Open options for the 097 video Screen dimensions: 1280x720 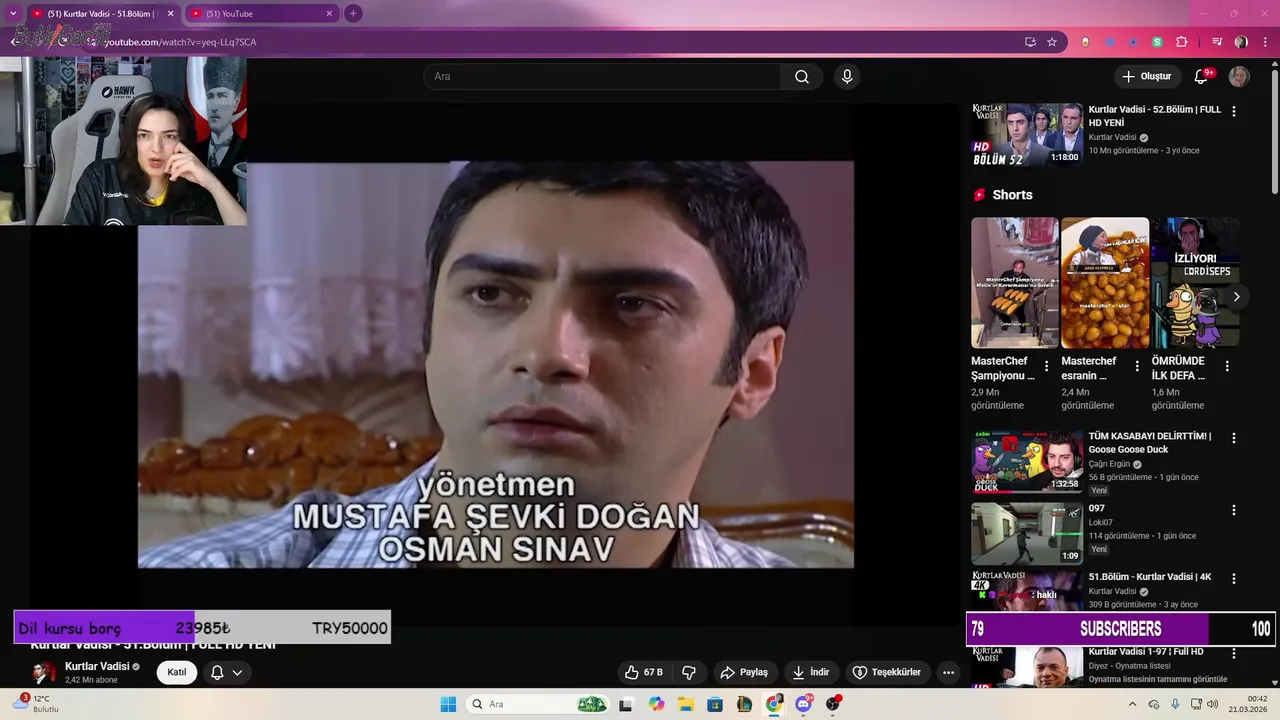point(1233,510)
